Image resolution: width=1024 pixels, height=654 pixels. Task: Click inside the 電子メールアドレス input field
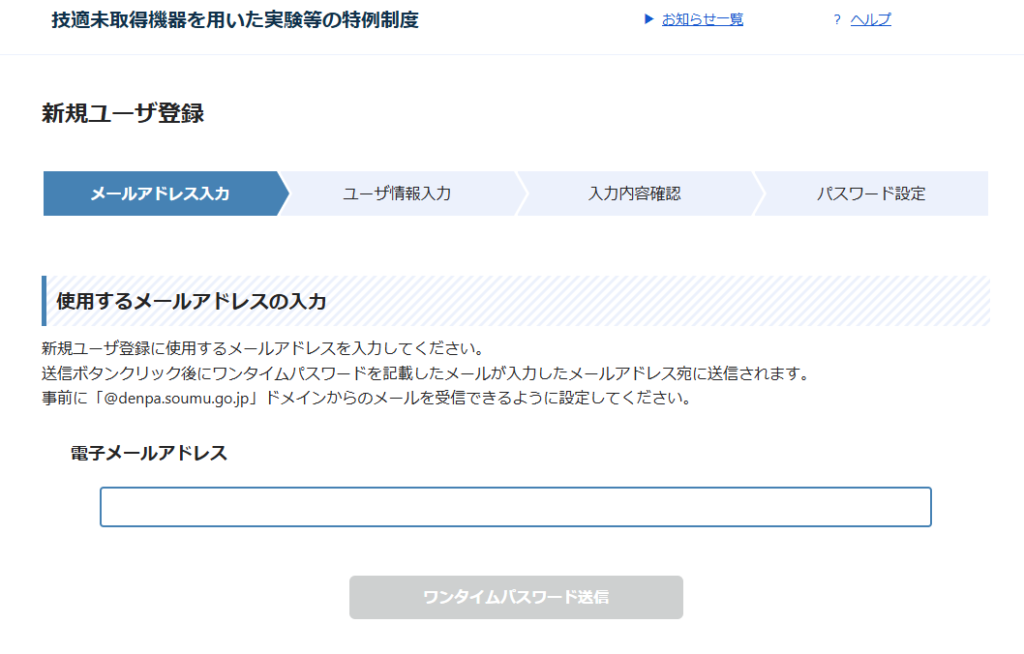(516, 507)
